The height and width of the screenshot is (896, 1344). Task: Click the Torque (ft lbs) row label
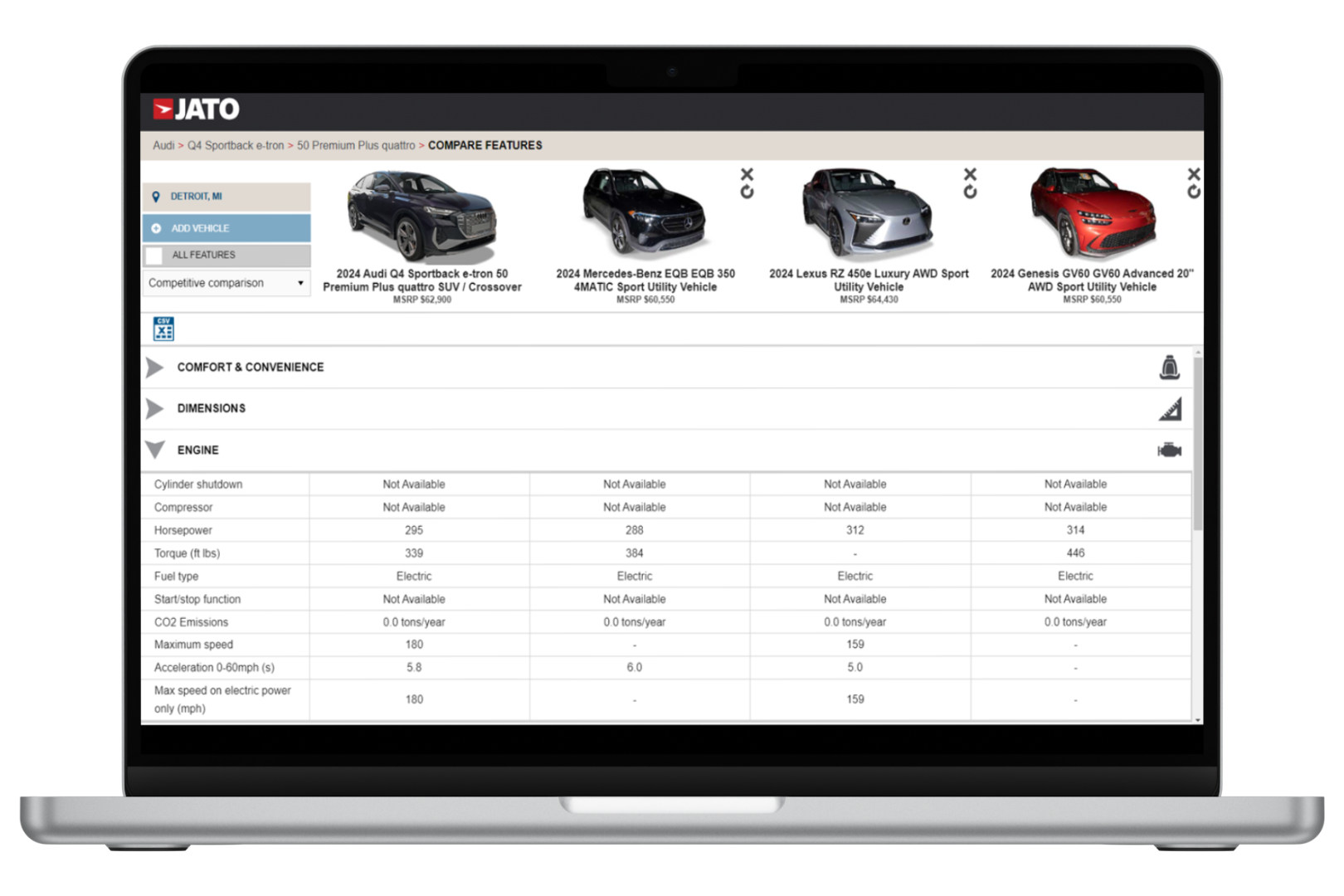[x=187, y=553]
